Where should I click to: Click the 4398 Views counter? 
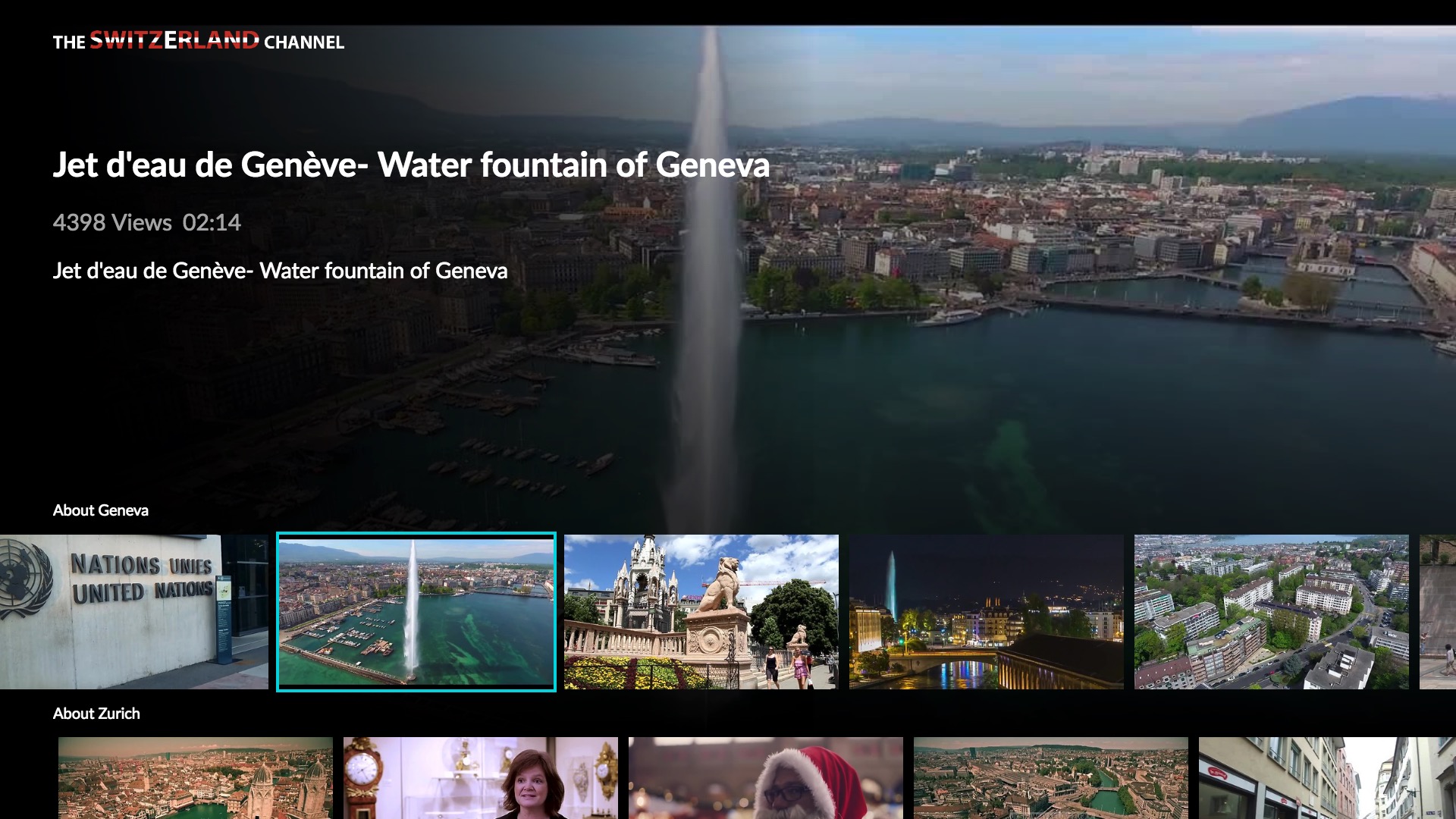click(x=112, y=222)
